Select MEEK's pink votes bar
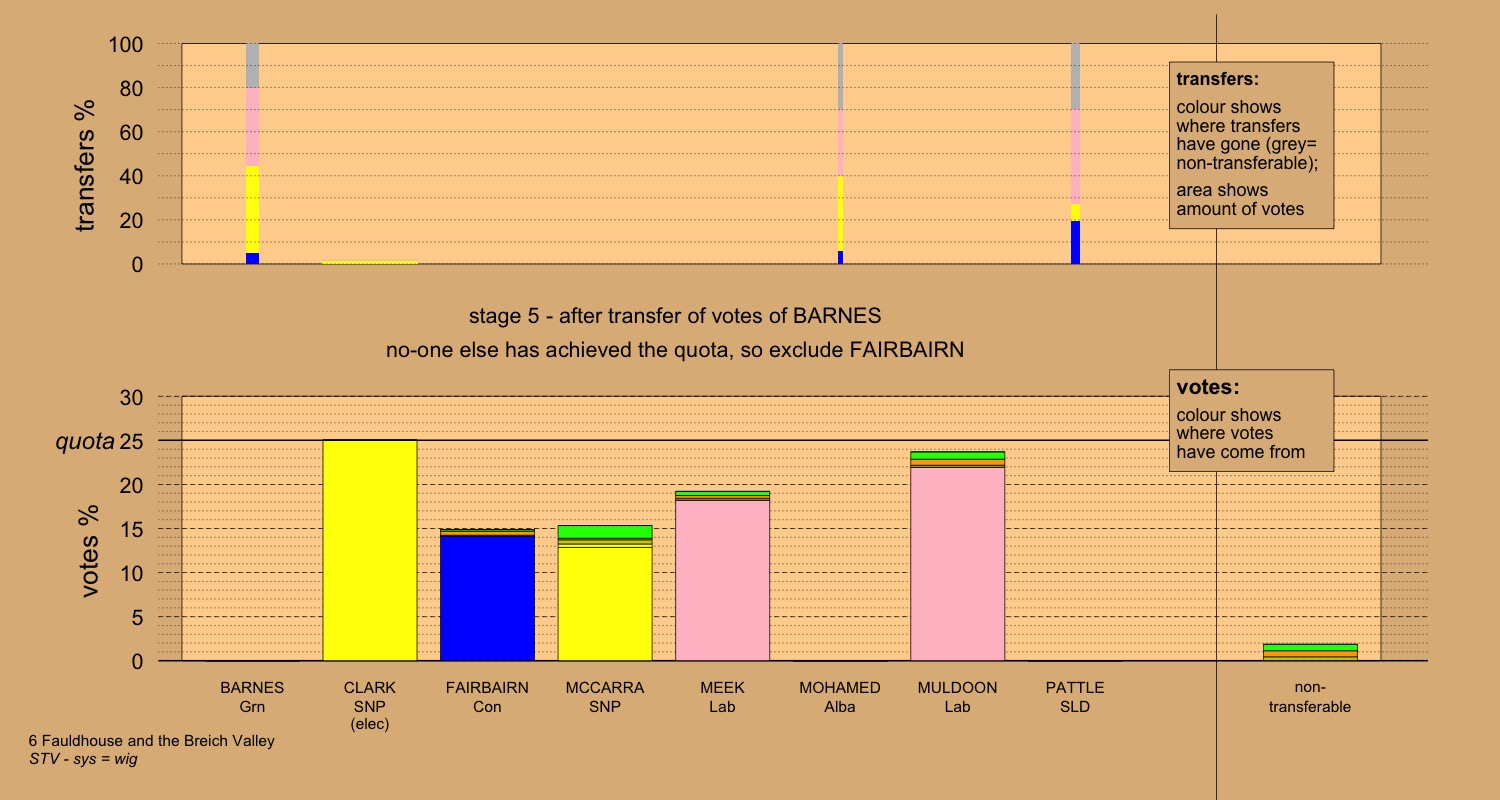The height and width of the screenshot is (800, 1500). [722, 580]
